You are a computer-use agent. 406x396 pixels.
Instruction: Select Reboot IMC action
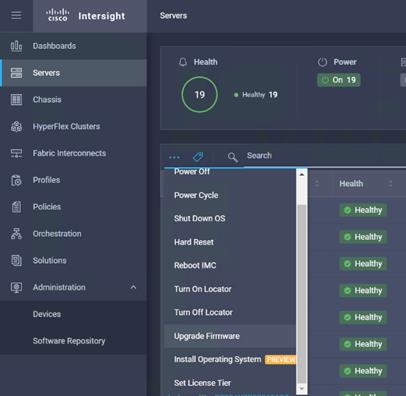230,265
